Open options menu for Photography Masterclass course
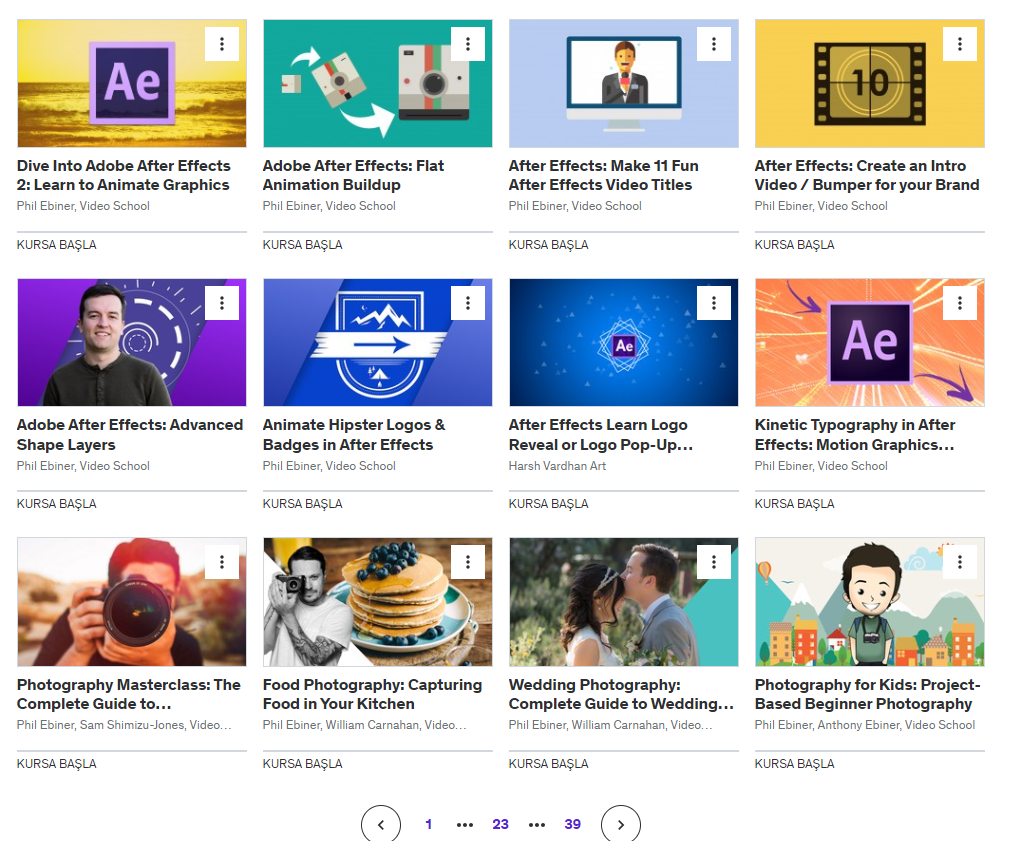 point(222,562)
